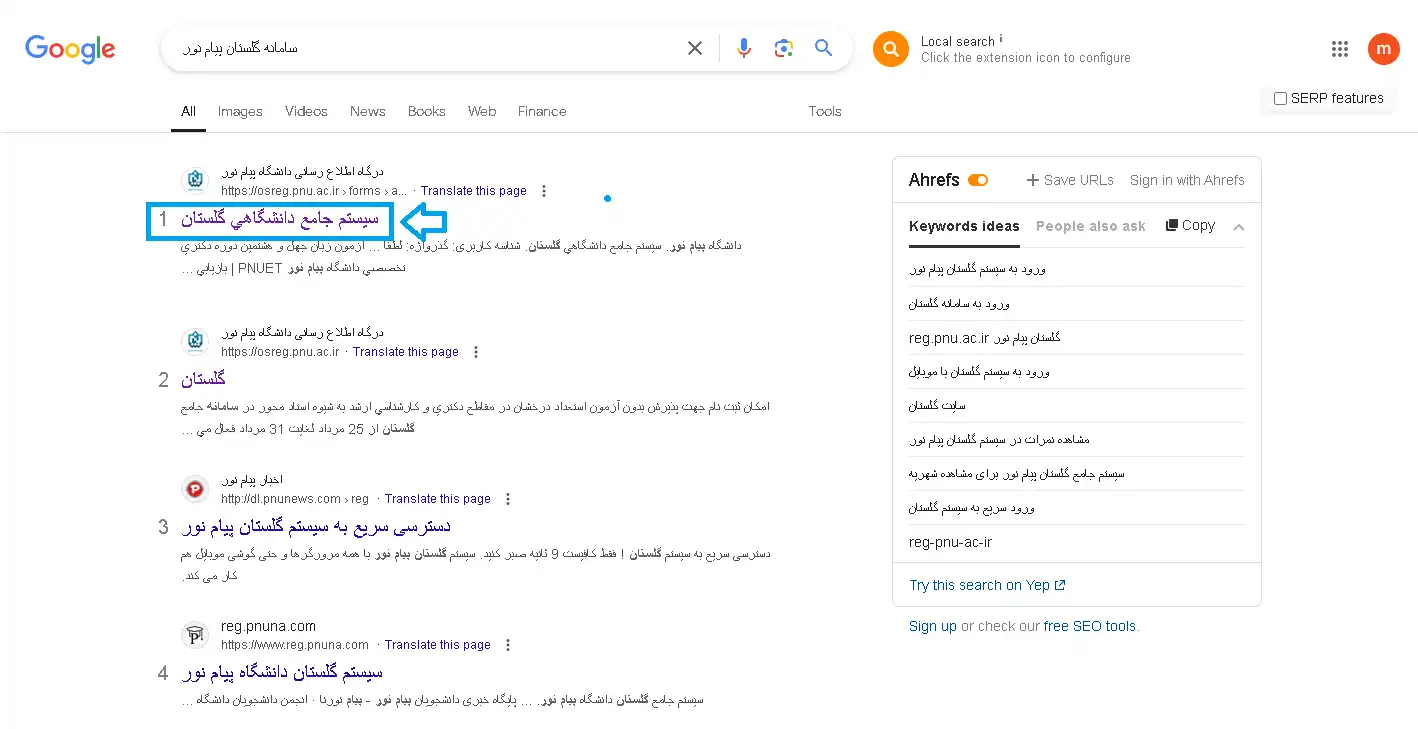The height and width of the screenshot is (729, 1418).
Task: Click keyword ورود سریع به سیستم گلستان
Action: 972,508
